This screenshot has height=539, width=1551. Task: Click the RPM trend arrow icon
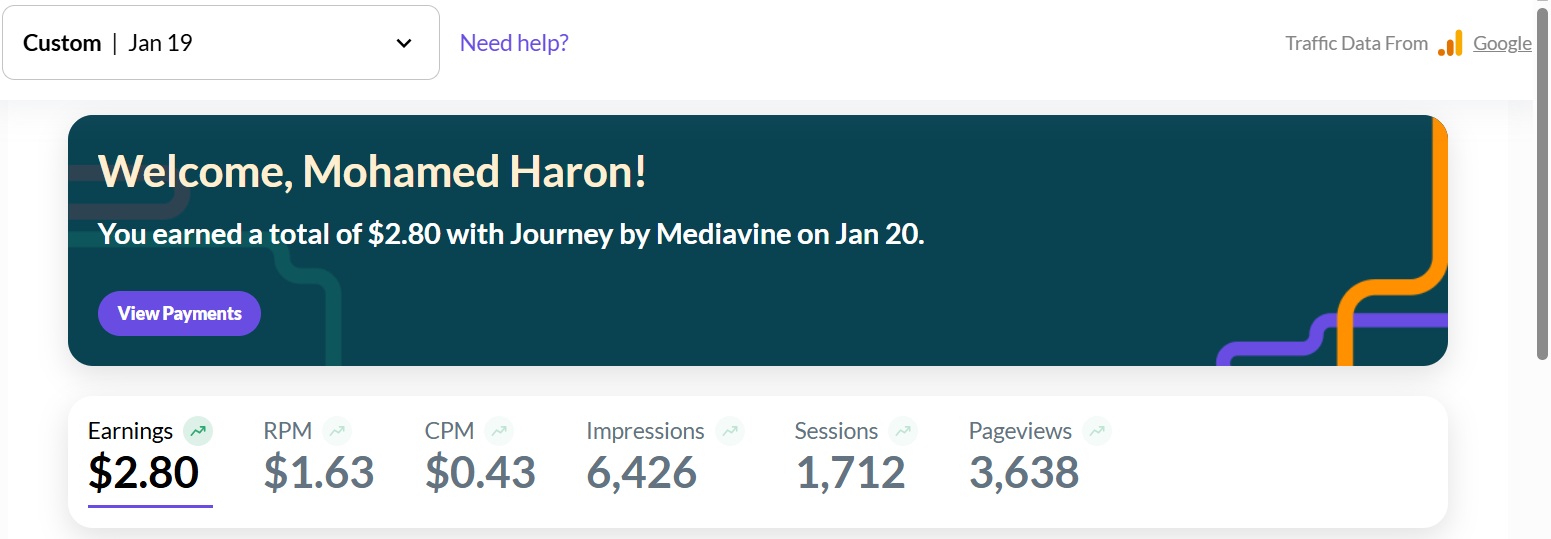[x=338, y=432]
